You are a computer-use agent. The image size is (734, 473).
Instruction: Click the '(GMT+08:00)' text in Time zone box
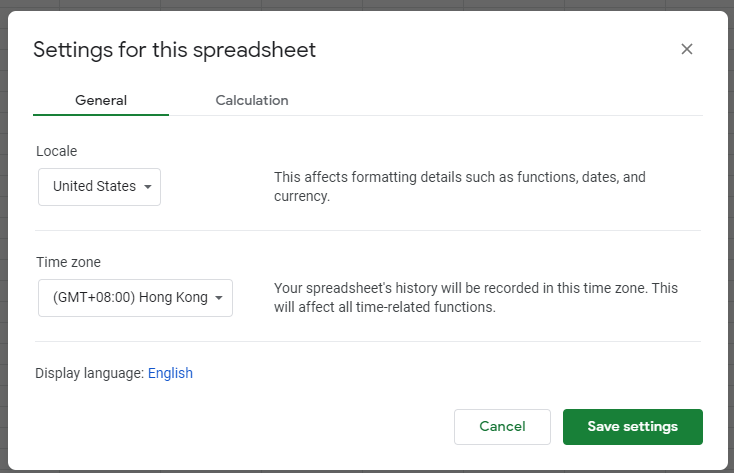[x=94, y=297]
